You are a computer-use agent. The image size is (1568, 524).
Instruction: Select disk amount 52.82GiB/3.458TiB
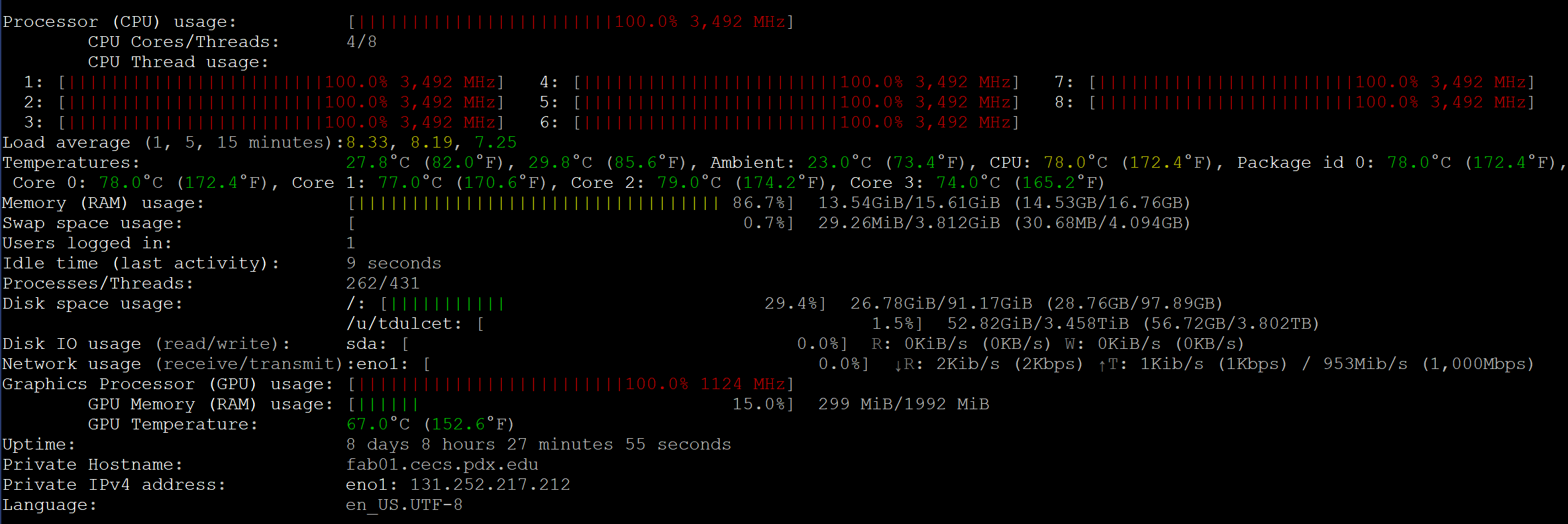pos(1038,323)
